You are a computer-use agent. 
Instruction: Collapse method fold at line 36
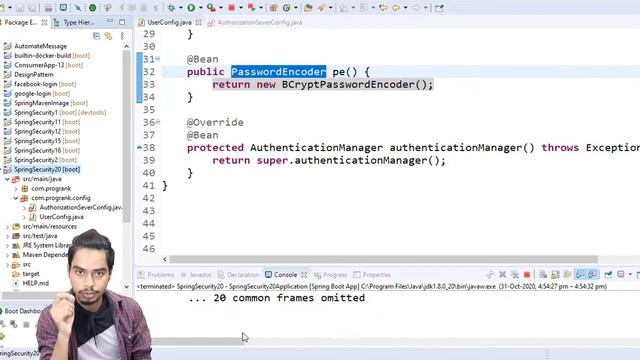tap(158, 122)
